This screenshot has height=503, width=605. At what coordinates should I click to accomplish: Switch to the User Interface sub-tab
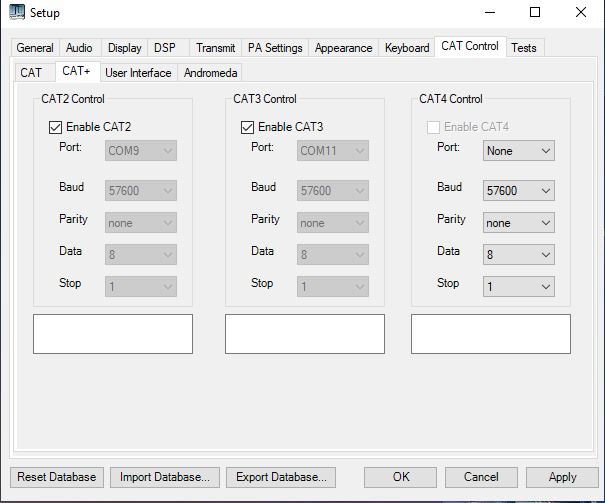click(x=138, y=73)
